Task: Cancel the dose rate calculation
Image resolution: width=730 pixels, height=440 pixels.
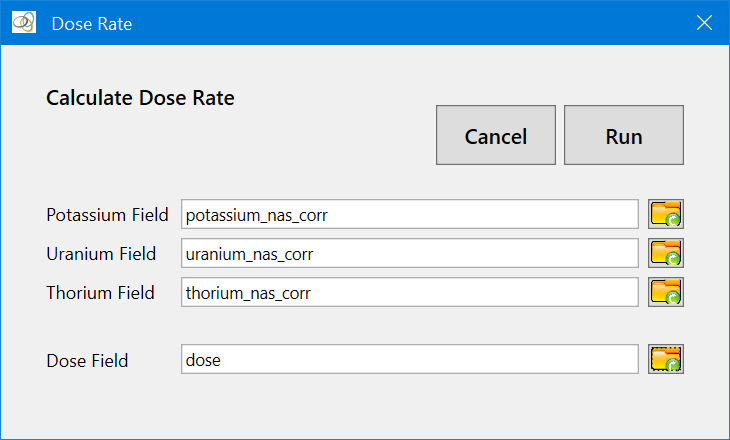Action: click(x=496, y=135)
